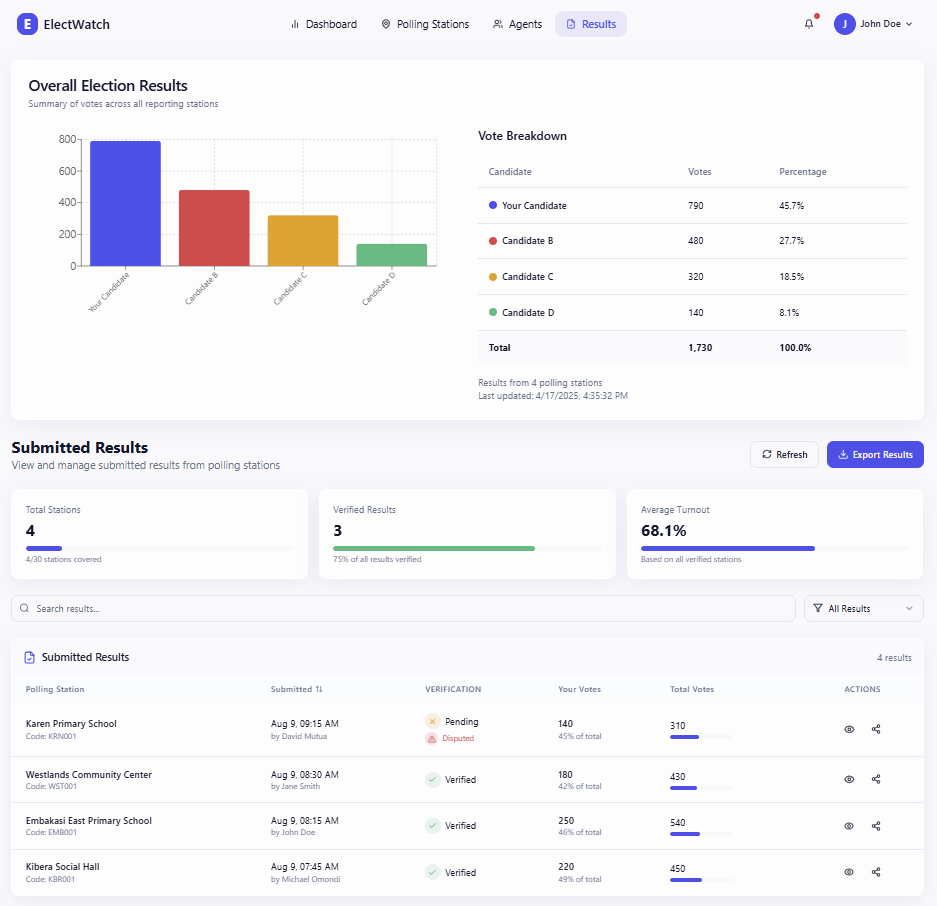Click the blue Your Candidate bar in chart
The image size is (937, 906).
125,204
